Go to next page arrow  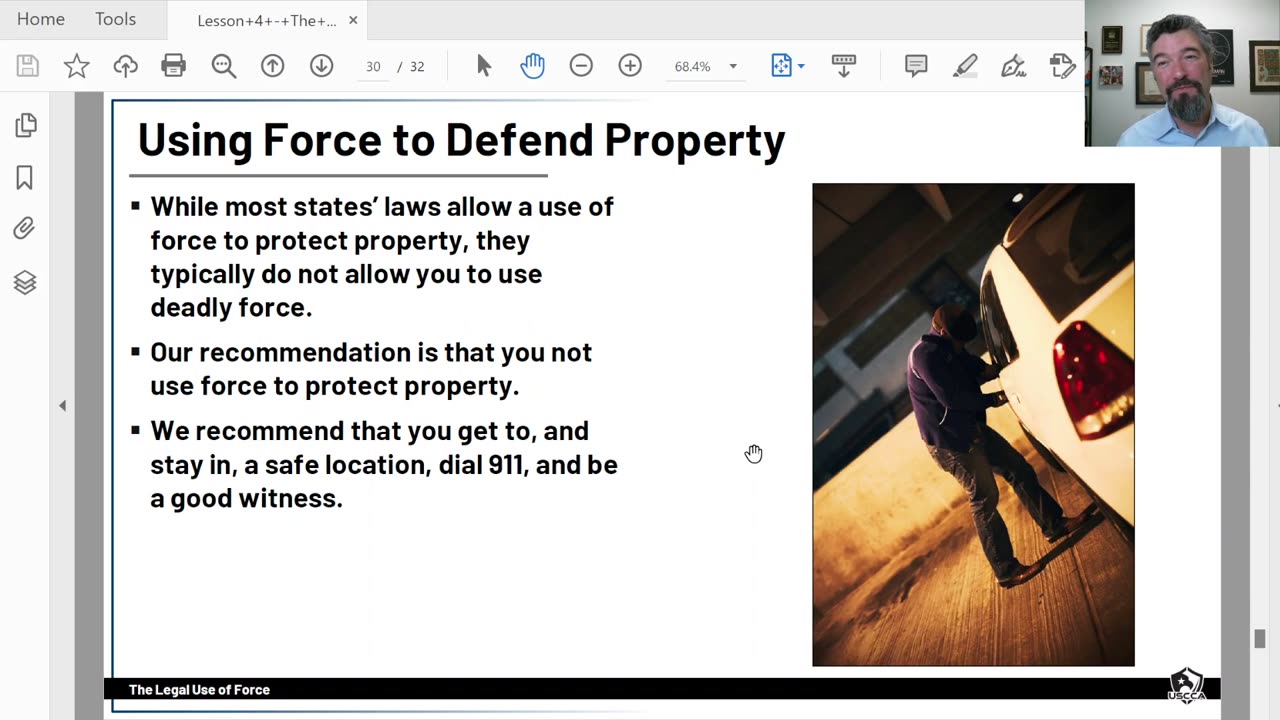click(321, 66)
